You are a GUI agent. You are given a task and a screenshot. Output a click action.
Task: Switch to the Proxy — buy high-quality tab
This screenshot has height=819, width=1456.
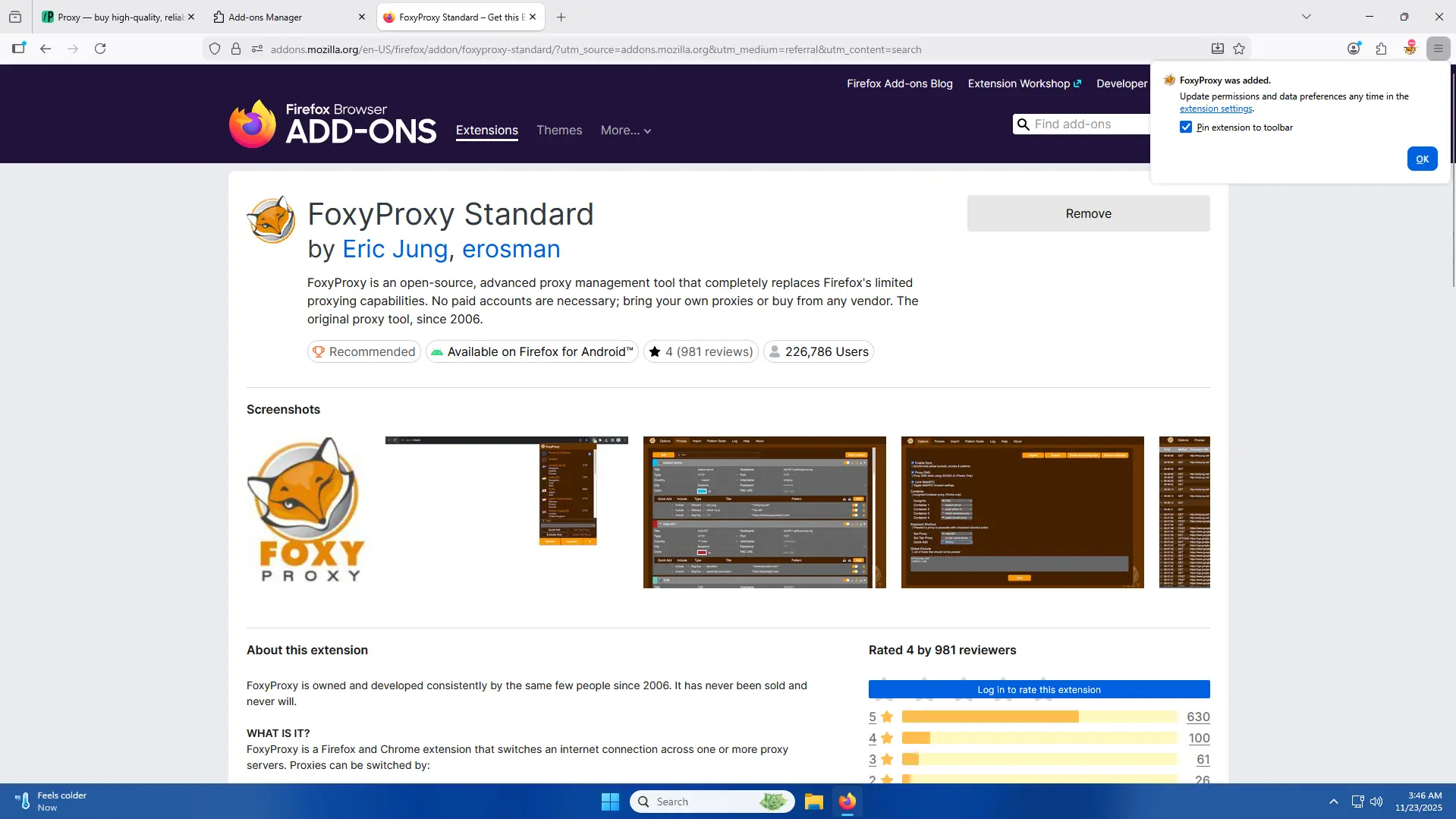pyautogui.click(x=119, y=17)
